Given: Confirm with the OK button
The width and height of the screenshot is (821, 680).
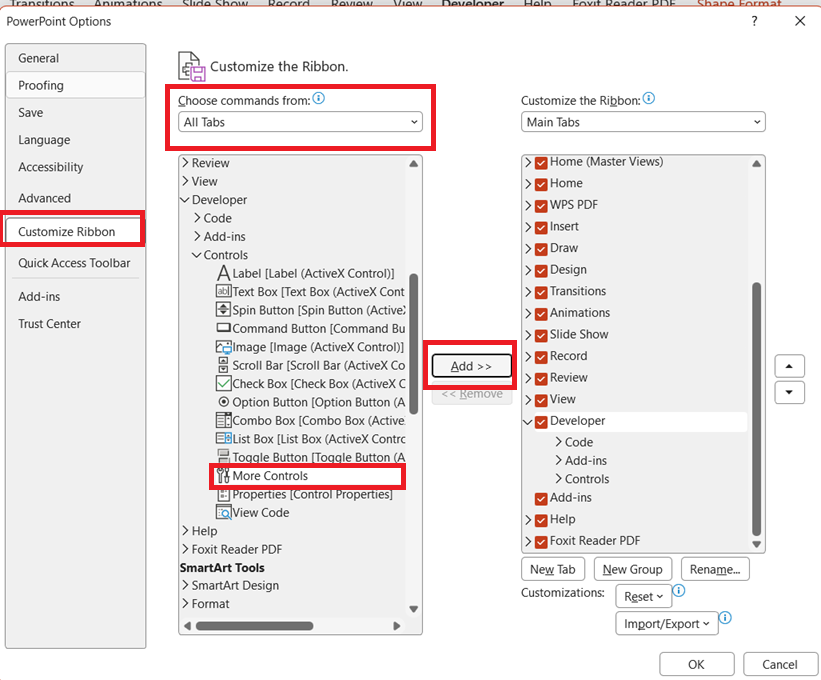Looking at the screenshot, I should tap(696, 664).
